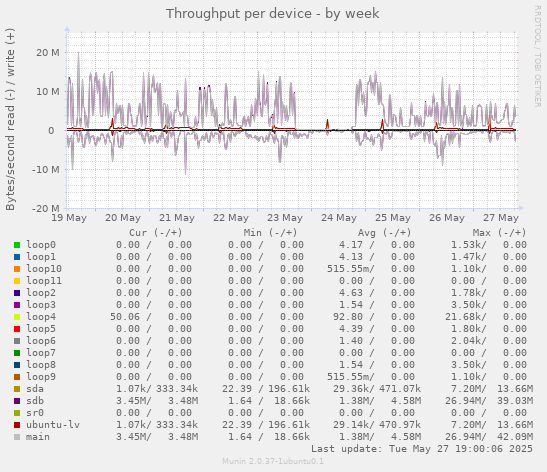Click the 24 May x-axis label
547x472 pixels.
pyautogui.click(x=339, y=218)
